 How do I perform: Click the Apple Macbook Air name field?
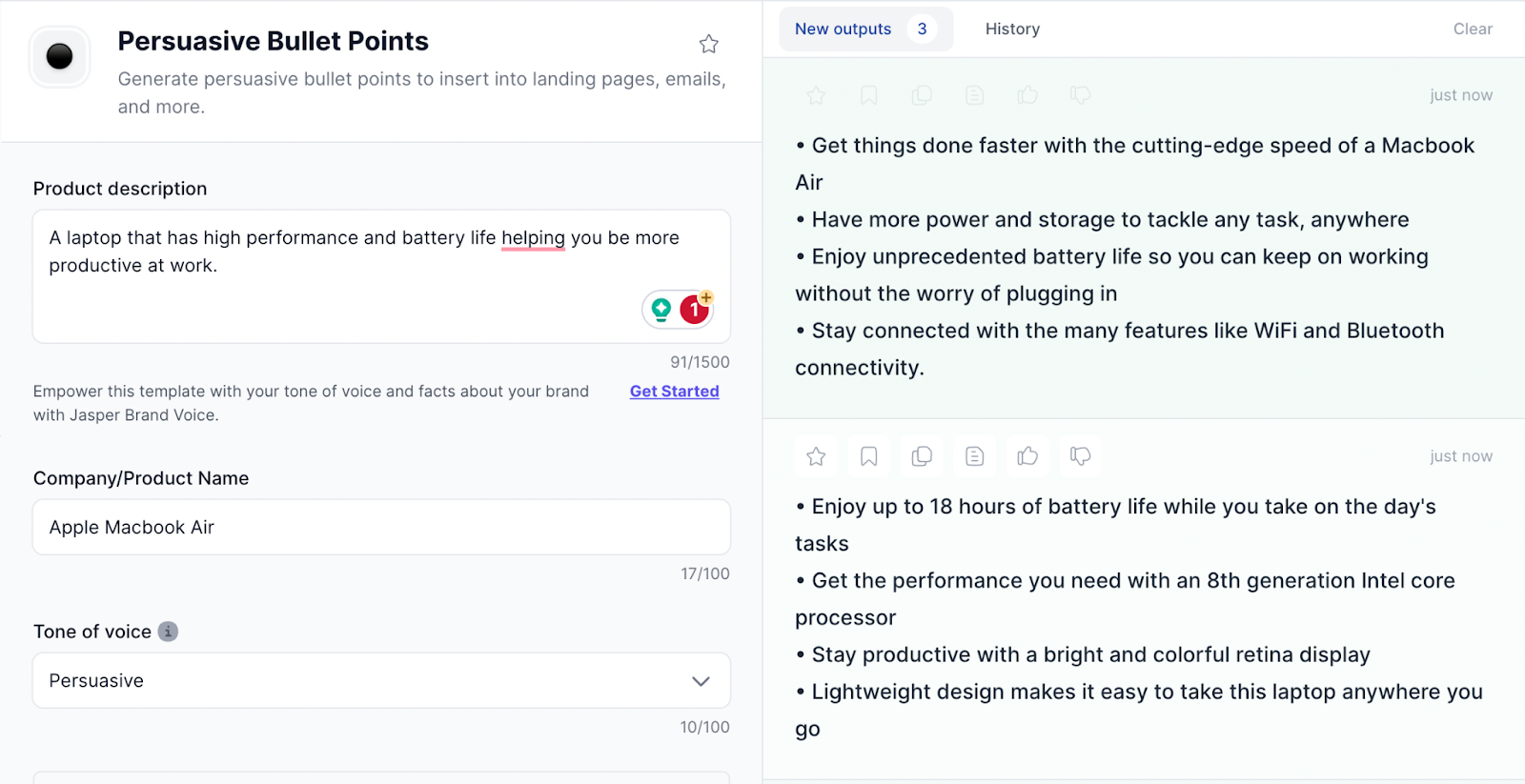point(381,527)
